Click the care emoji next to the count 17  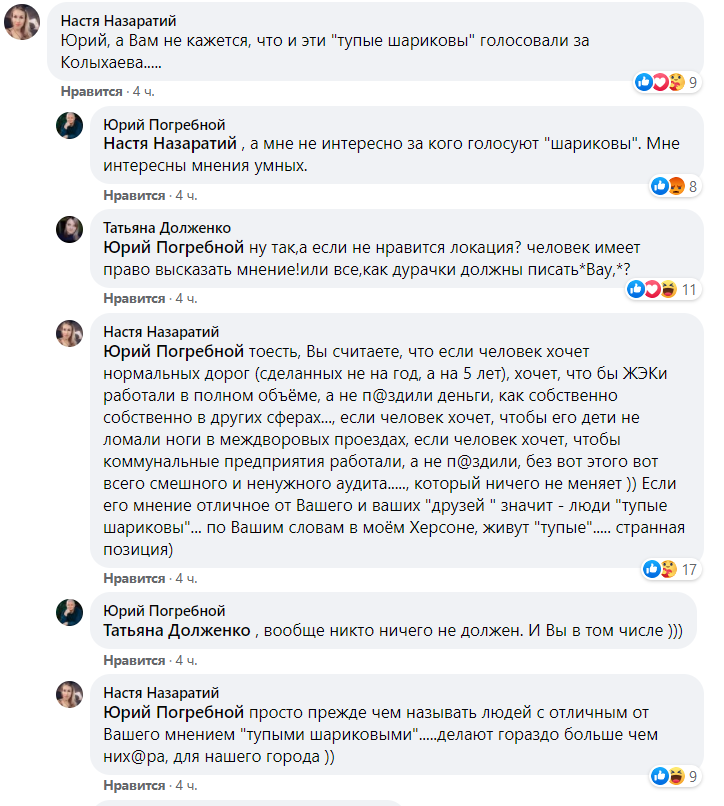click(668, 567)
